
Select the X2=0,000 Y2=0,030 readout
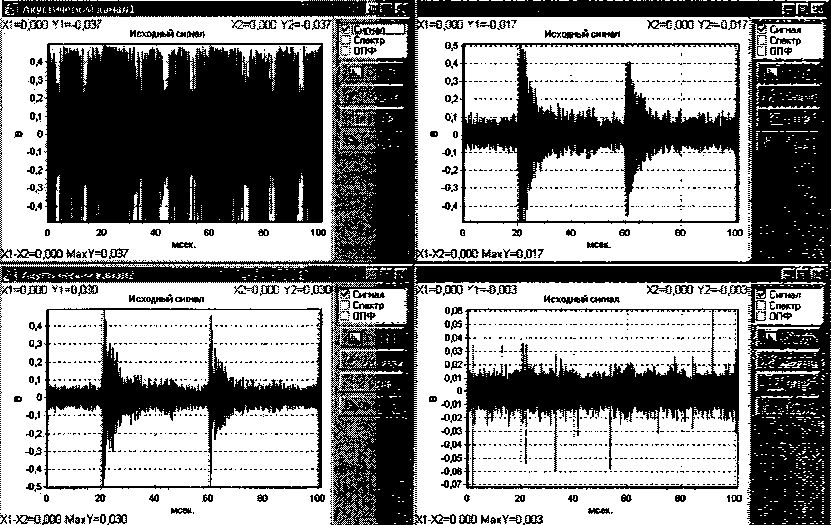[283, 290]
